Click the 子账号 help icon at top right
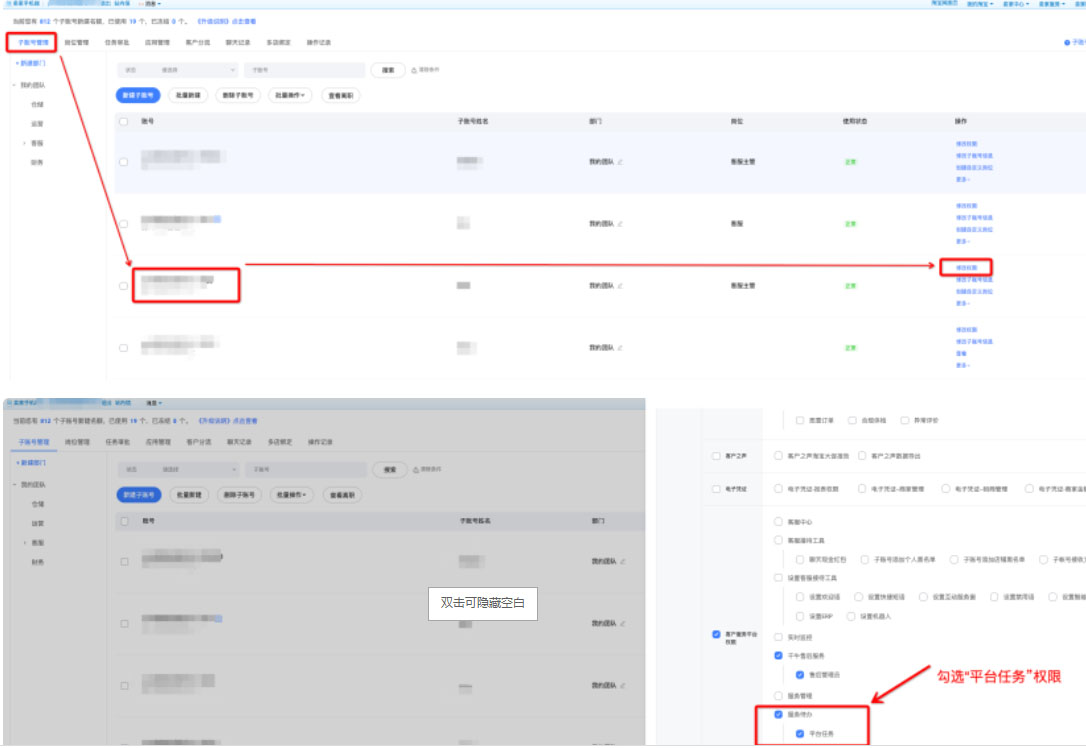Screen dimensions: 1086x748 click(1067, 43)
